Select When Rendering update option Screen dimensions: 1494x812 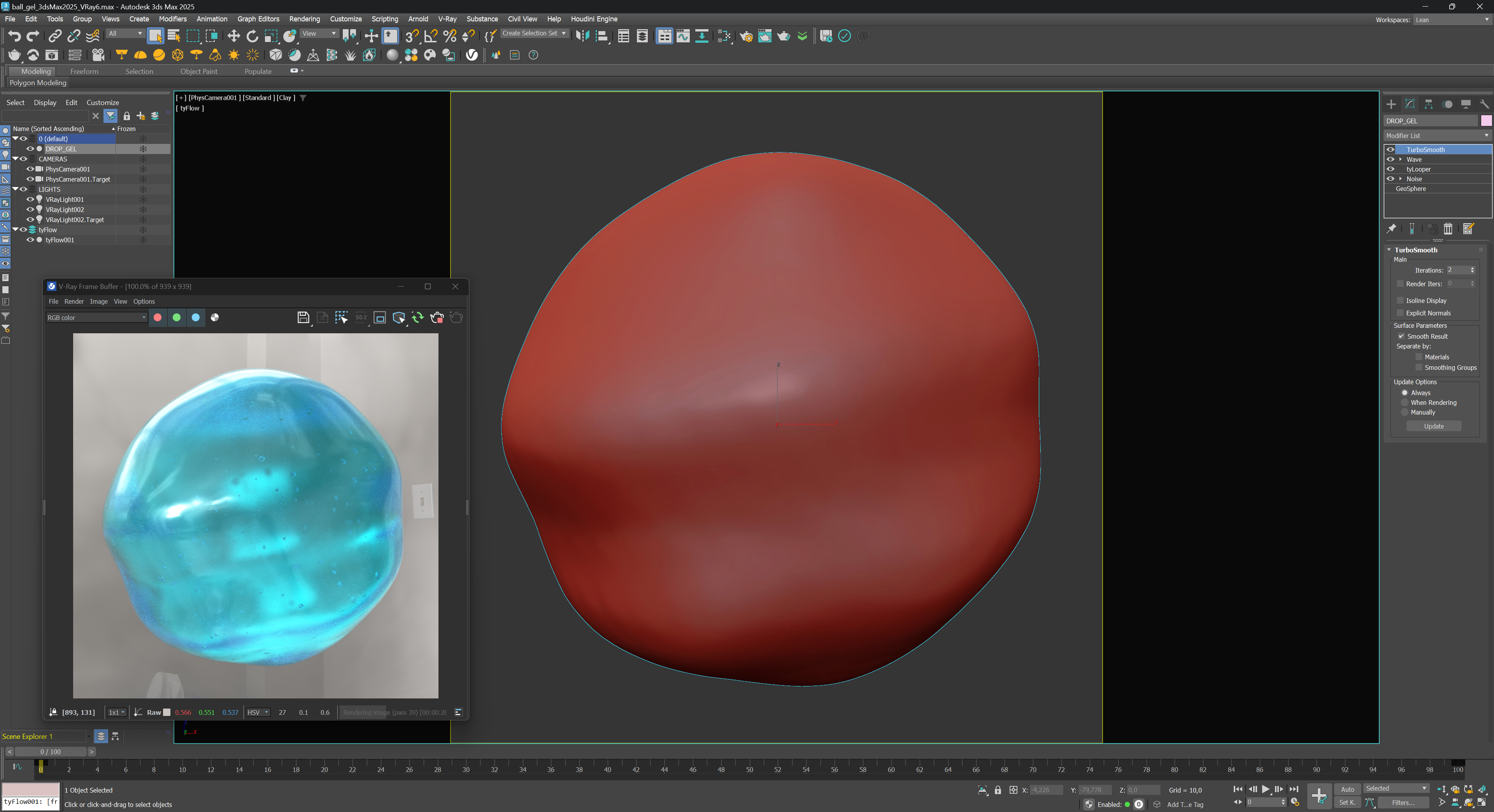[1405, 402]
